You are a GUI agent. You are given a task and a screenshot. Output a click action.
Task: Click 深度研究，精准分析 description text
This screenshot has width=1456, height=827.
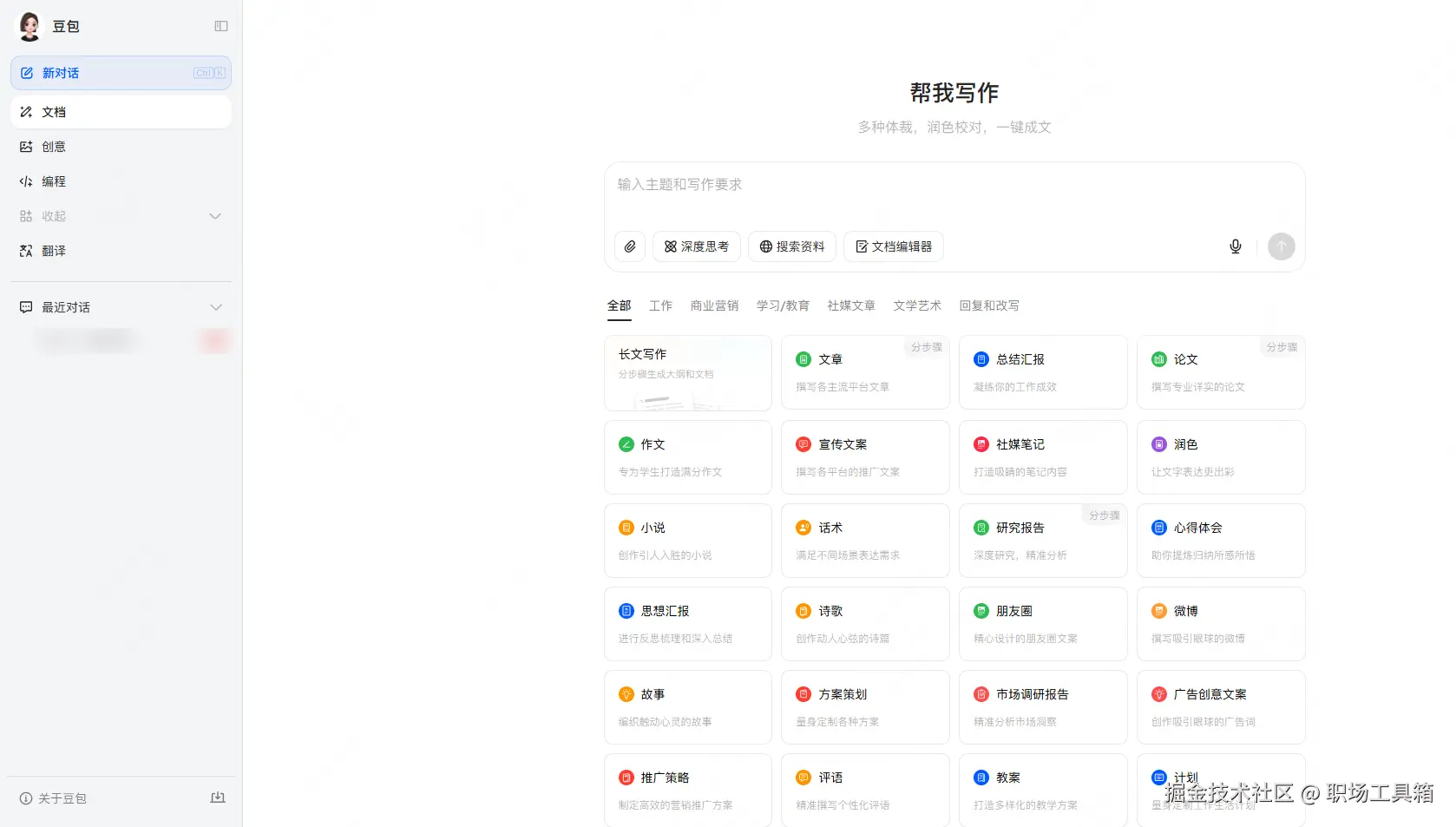click(x=1020, y=555)
